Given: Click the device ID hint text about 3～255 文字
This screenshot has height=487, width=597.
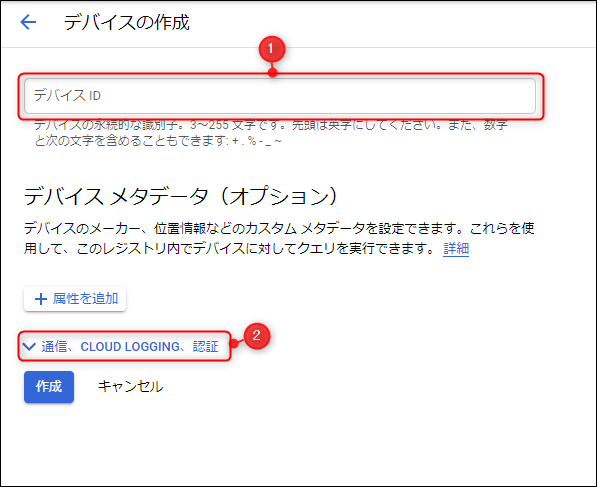Looking at the screenshot, I should click(271, 133).
